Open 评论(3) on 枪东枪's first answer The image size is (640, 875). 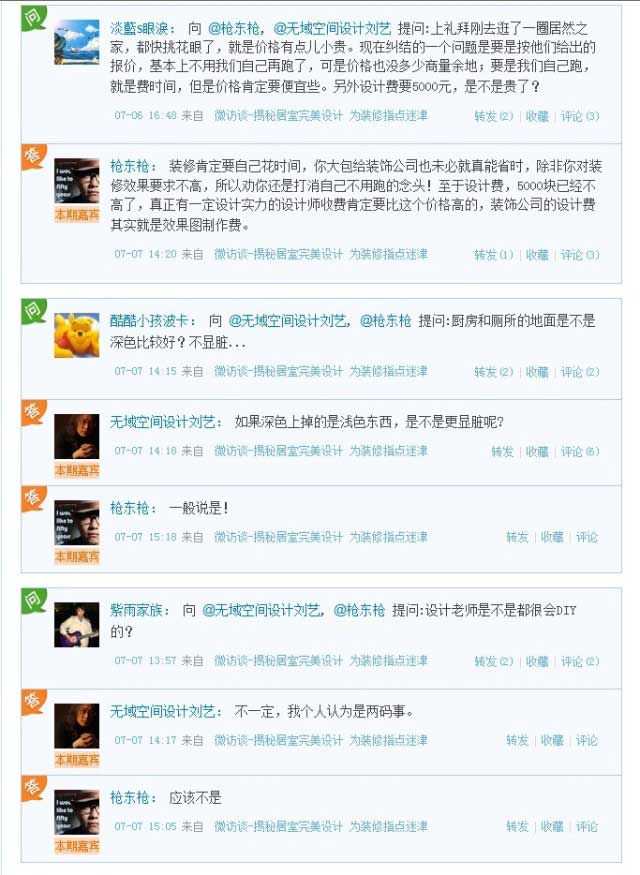pos(580,254)
